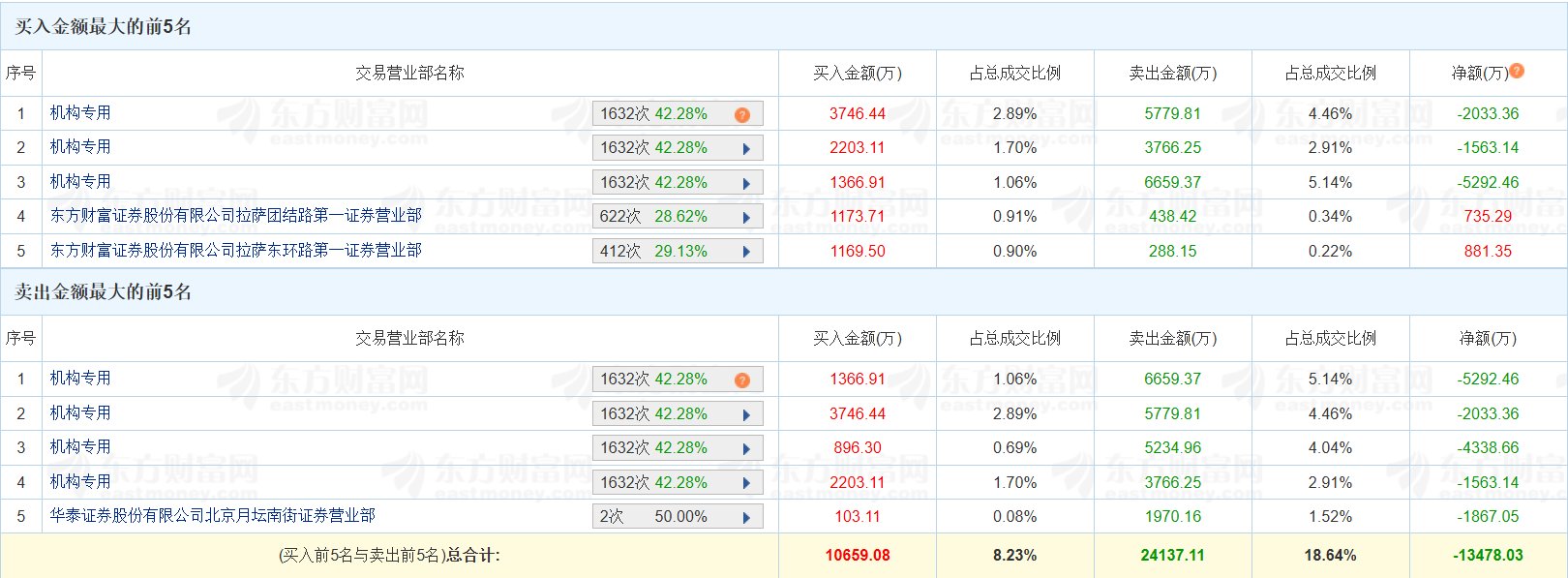Click 机构专用 link in sell table row 3
This screenshot has width=1568, height=578.
[x=80, y=447]
